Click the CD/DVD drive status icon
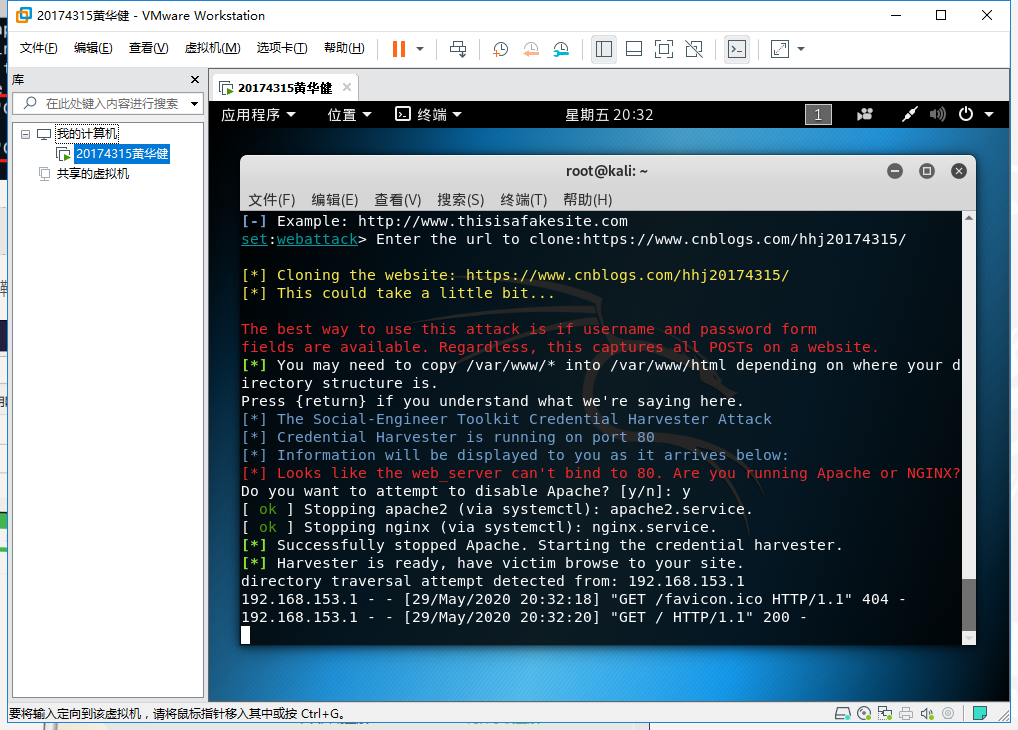This screenshot has height=730, width=1018. 864,714
